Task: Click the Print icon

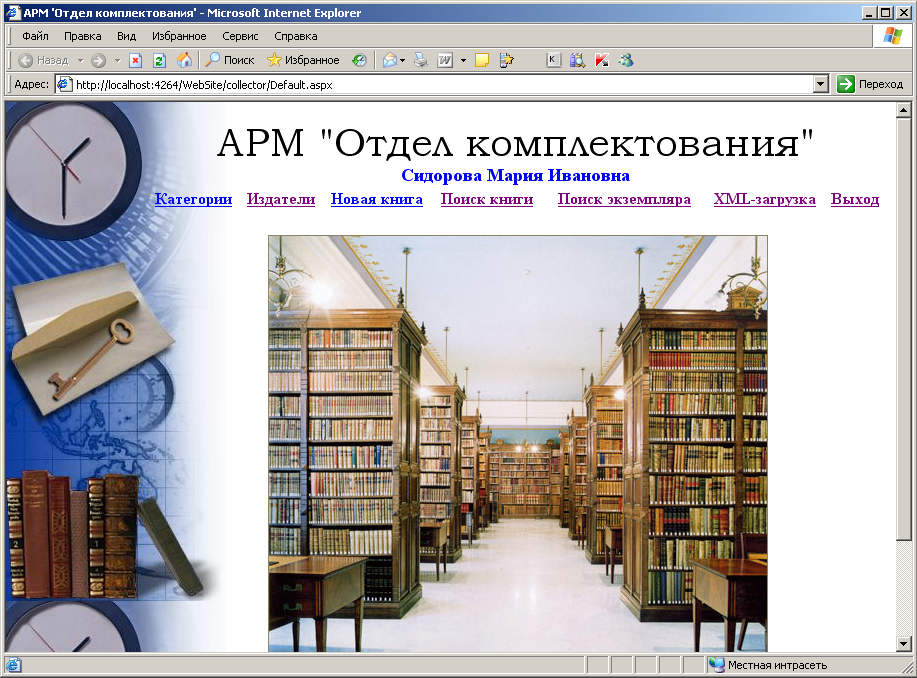Action: click(x=420, y=60)
